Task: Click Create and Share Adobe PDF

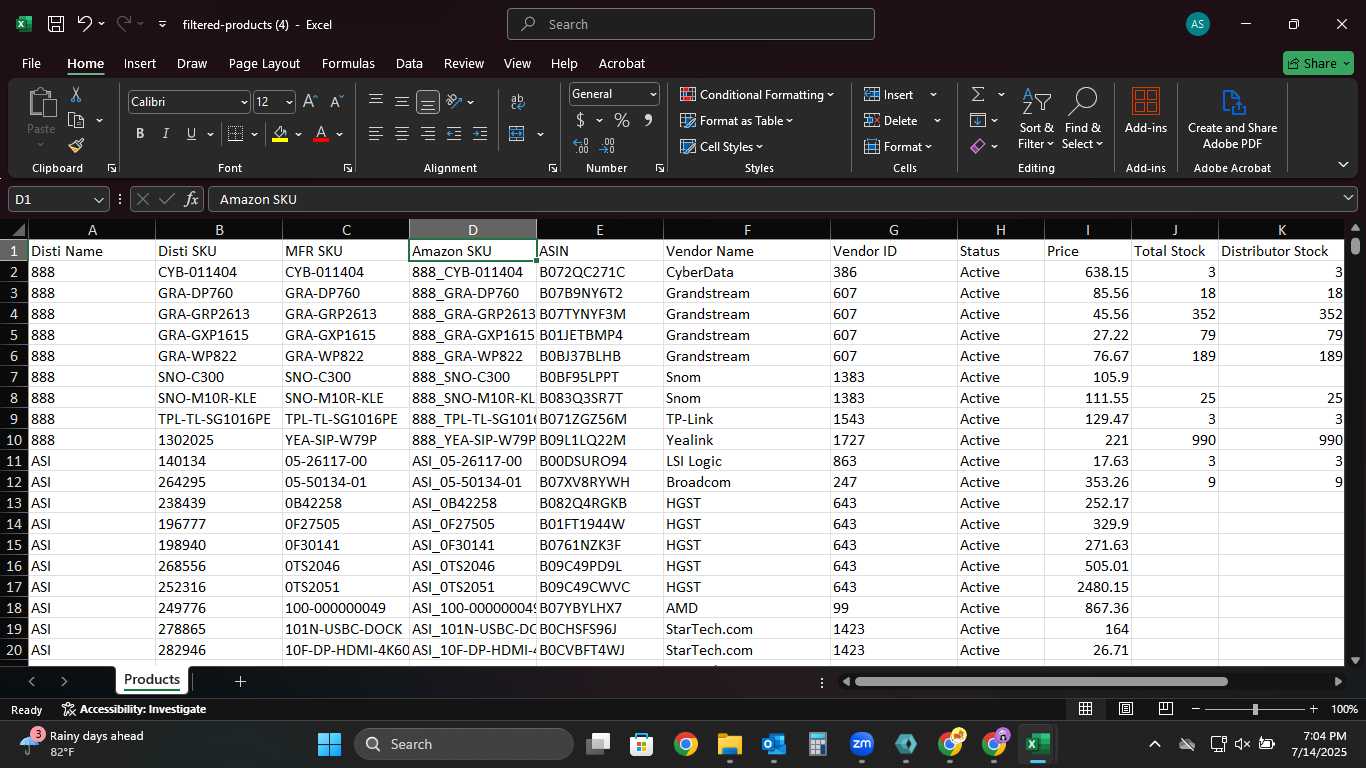Action: 1232,119
